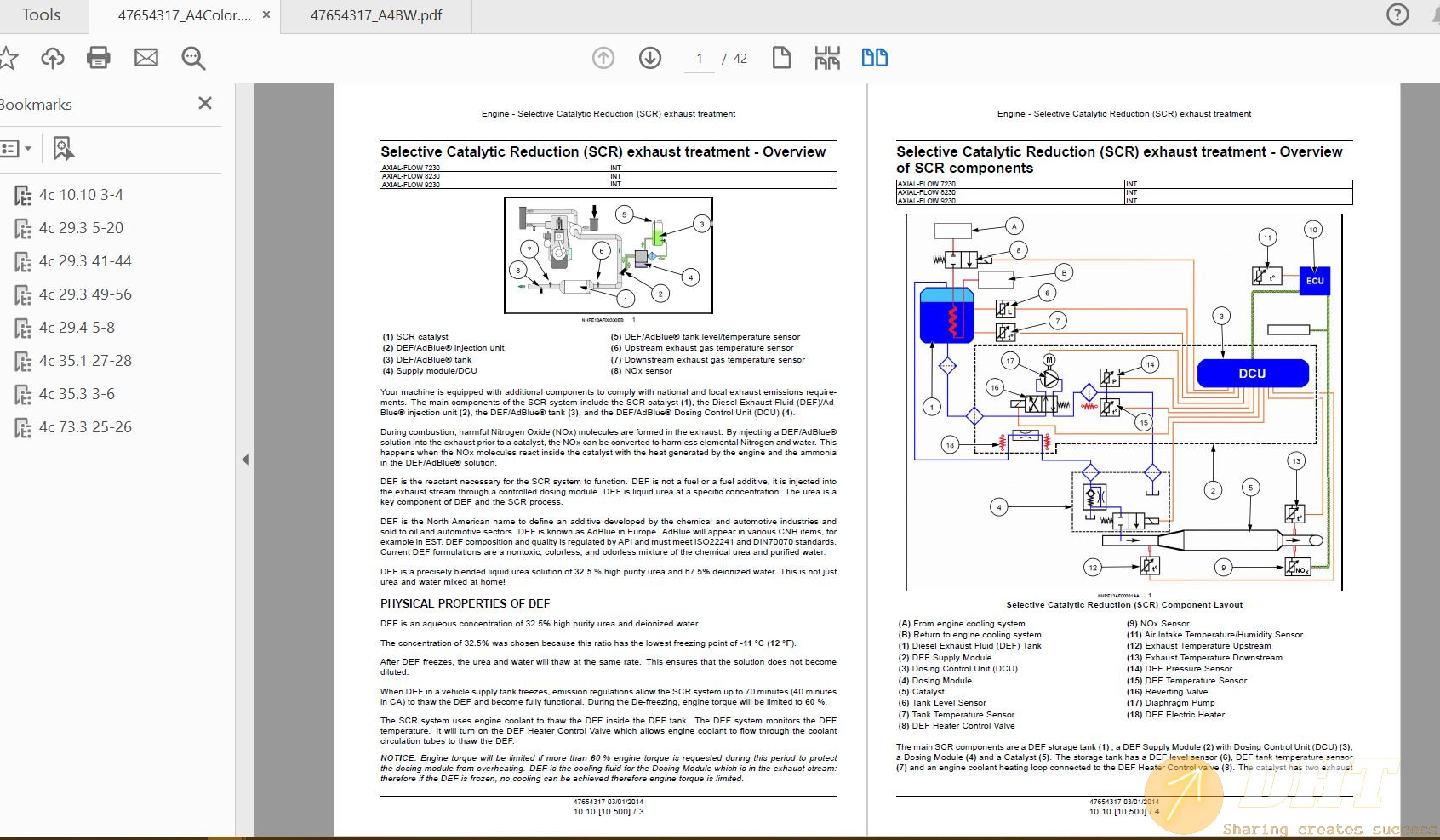This screenshot has height=840, width=1440.
Task: Click 'Selective Catalytic Reduction (SCR) Component Layout' caption
Action: (1124, 605)
